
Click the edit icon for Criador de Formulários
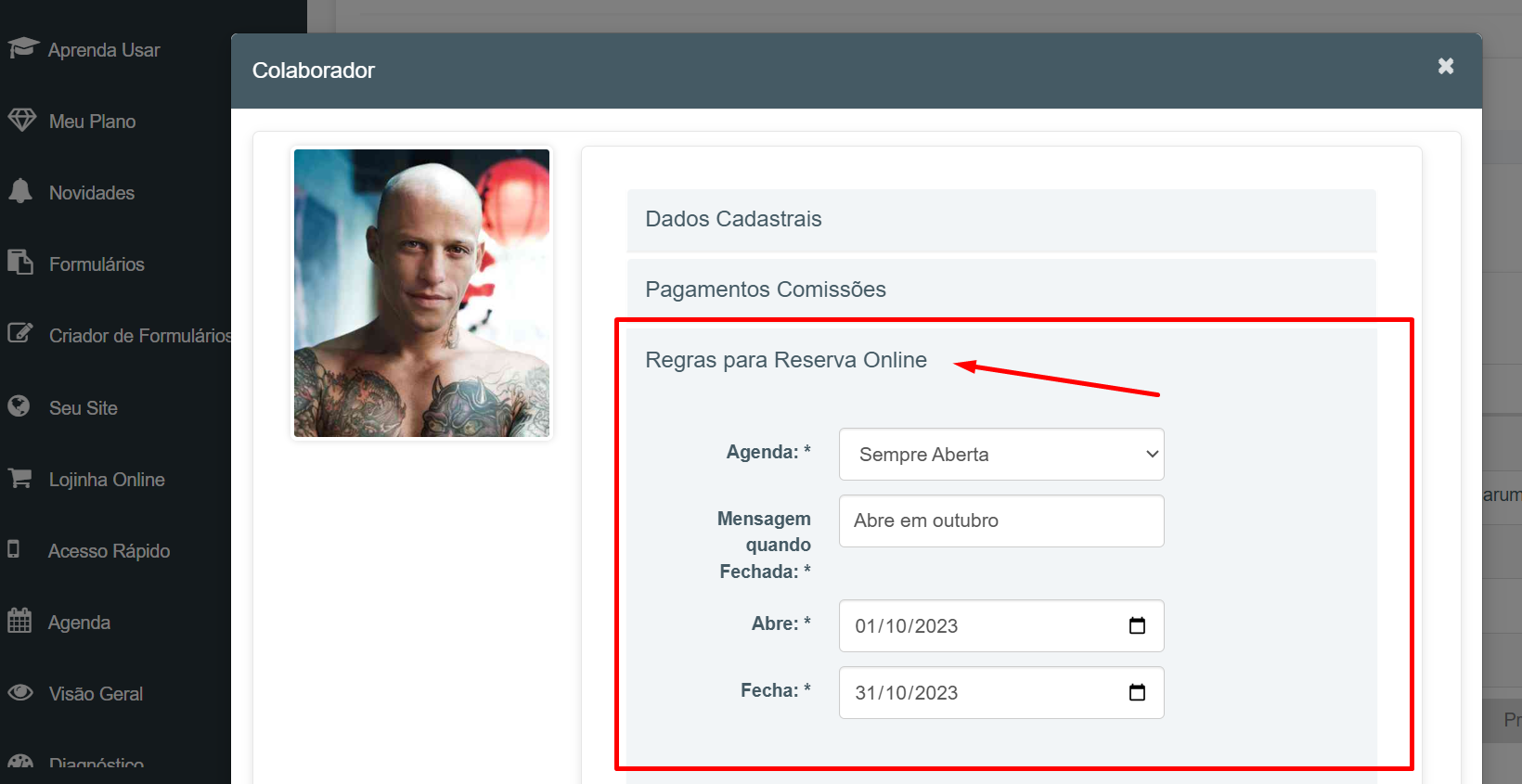[x=20, y=333]
